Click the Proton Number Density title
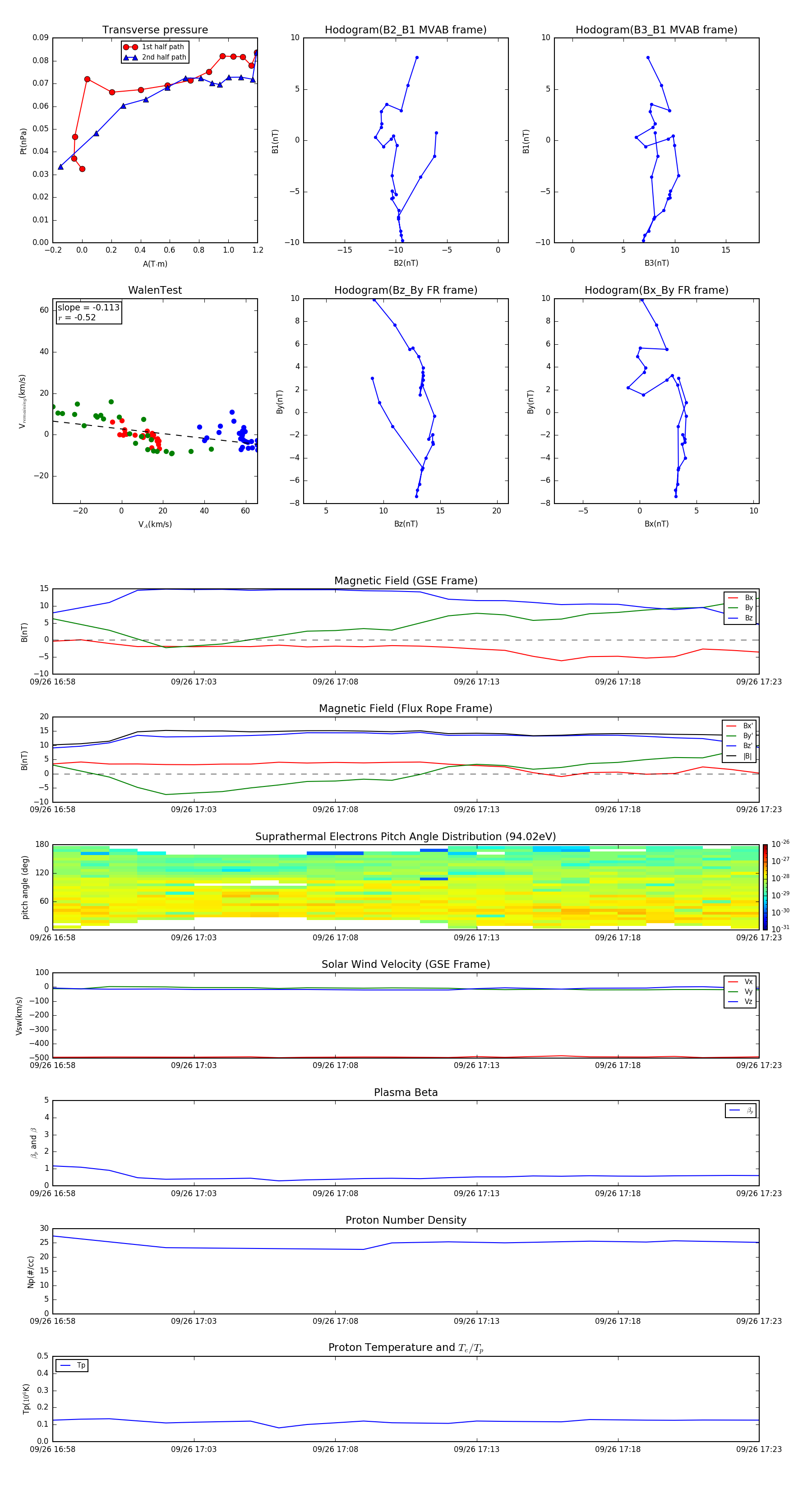This screenshot has height=1489, width=812. [x=406, y=1220]
